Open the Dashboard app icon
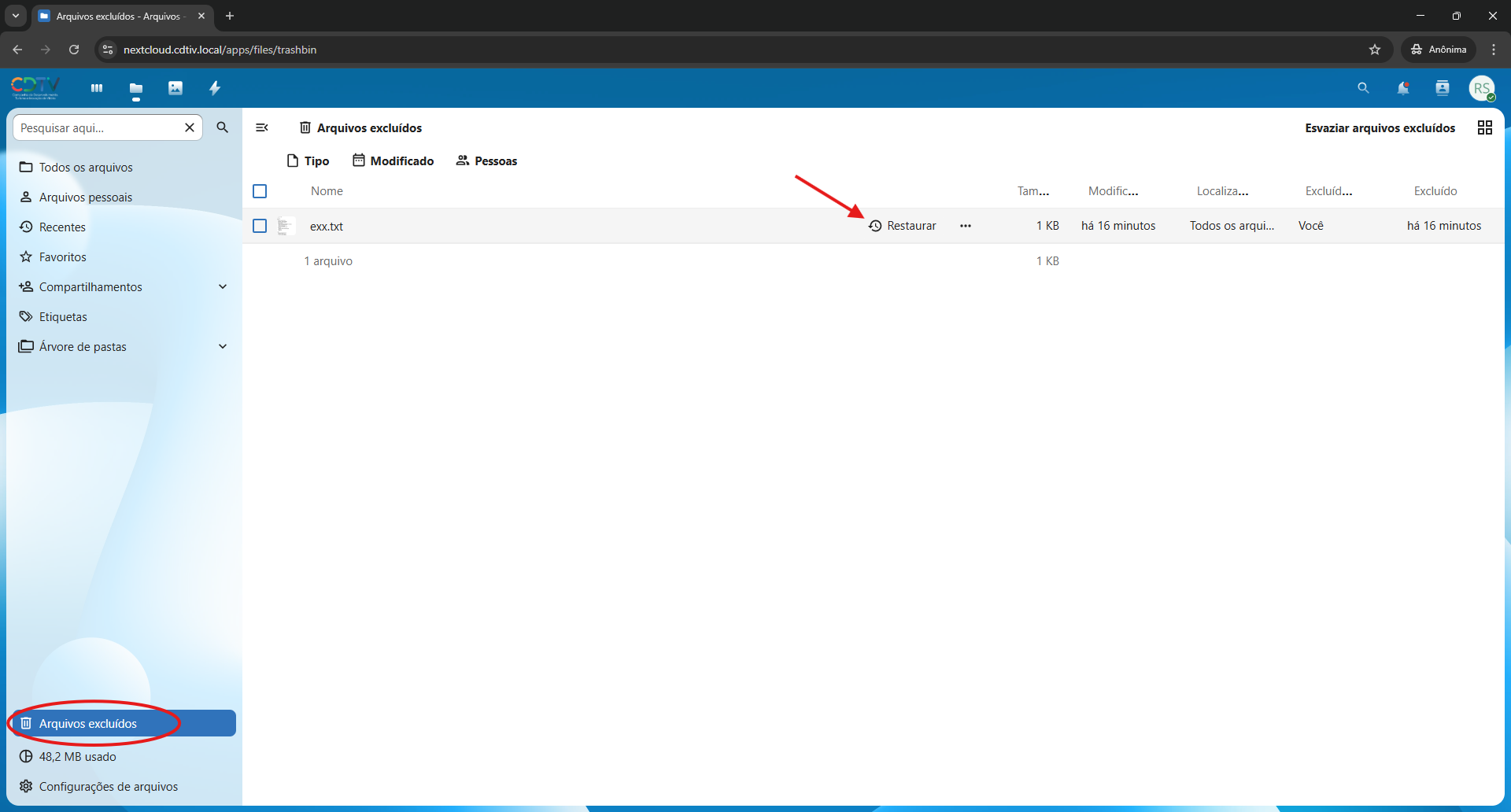This screenshot has height=812, width=1511. point(97,88)
